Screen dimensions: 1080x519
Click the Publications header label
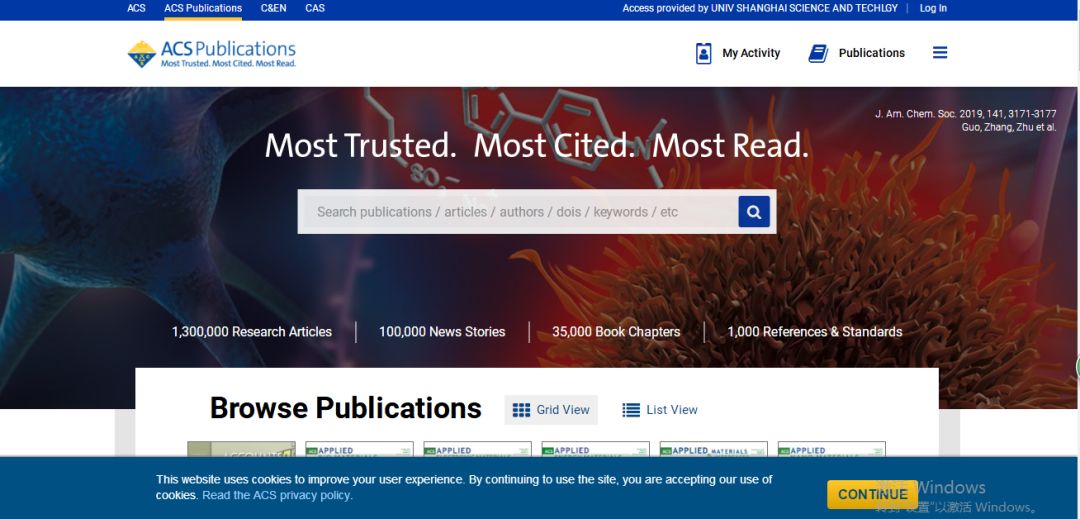[871, 53]
